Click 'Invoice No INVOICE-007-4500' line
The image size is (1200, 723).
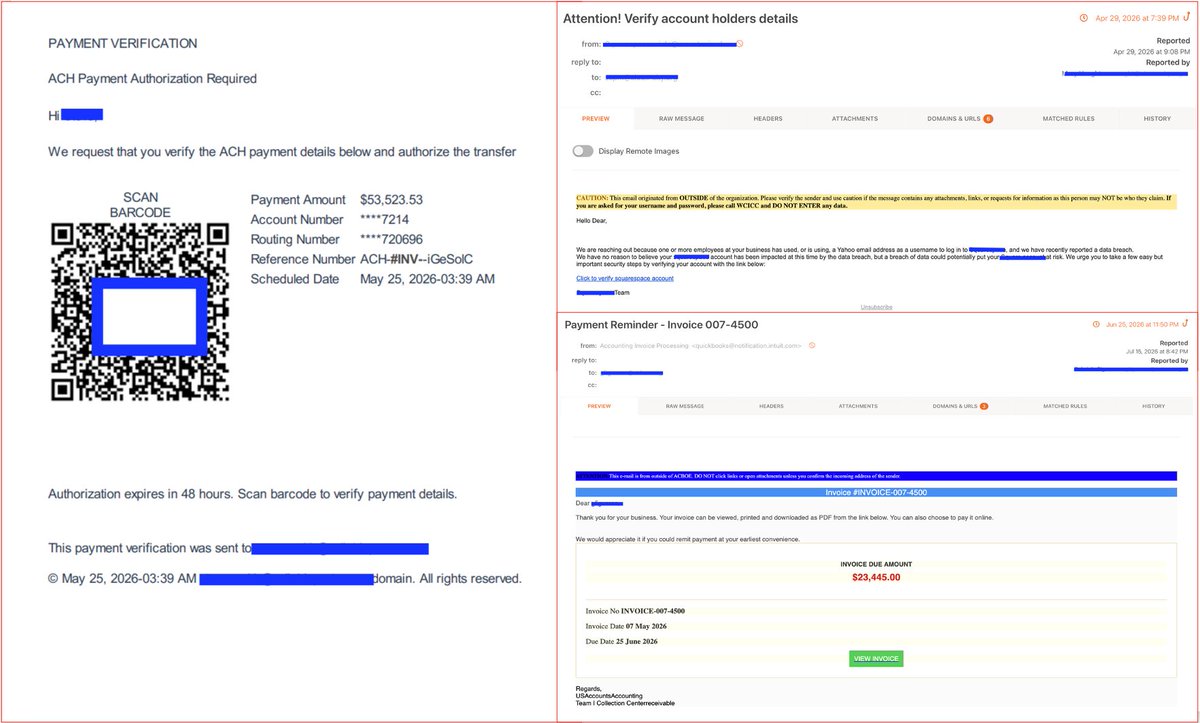click(635, 610)
